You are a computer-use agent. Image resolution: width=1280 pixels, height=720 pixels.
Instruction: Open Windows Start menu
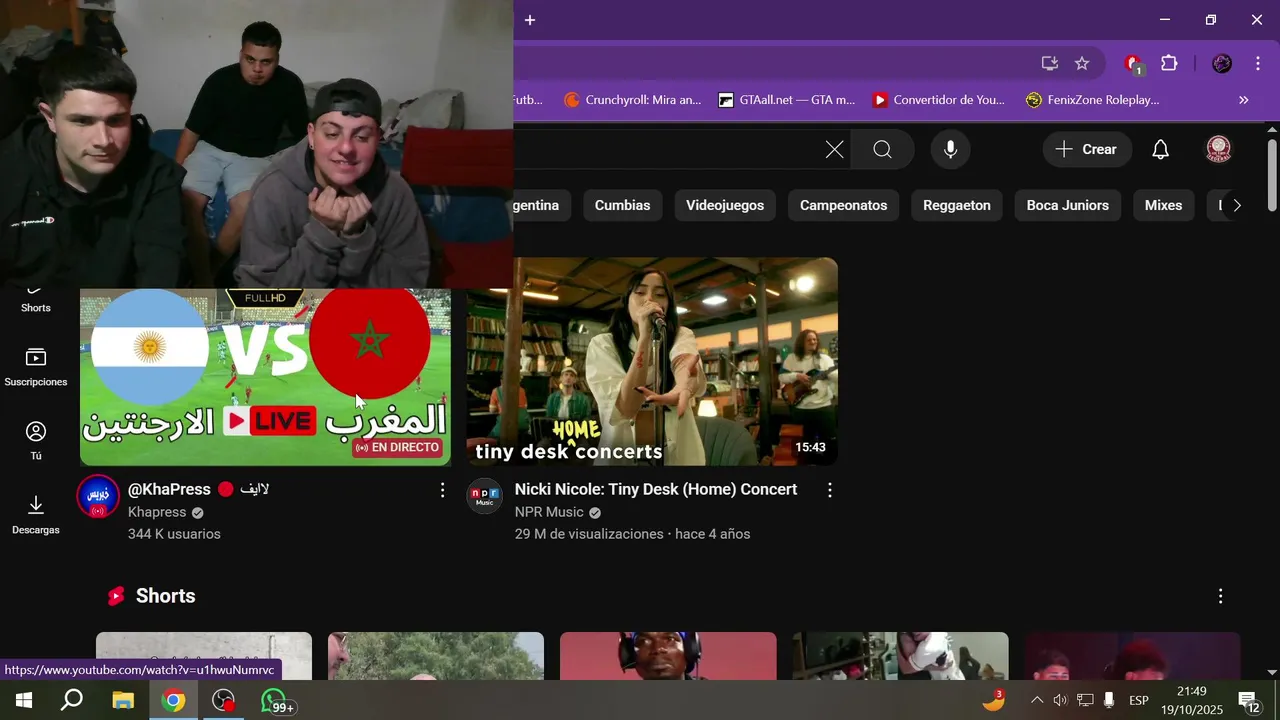coord(24,700)
